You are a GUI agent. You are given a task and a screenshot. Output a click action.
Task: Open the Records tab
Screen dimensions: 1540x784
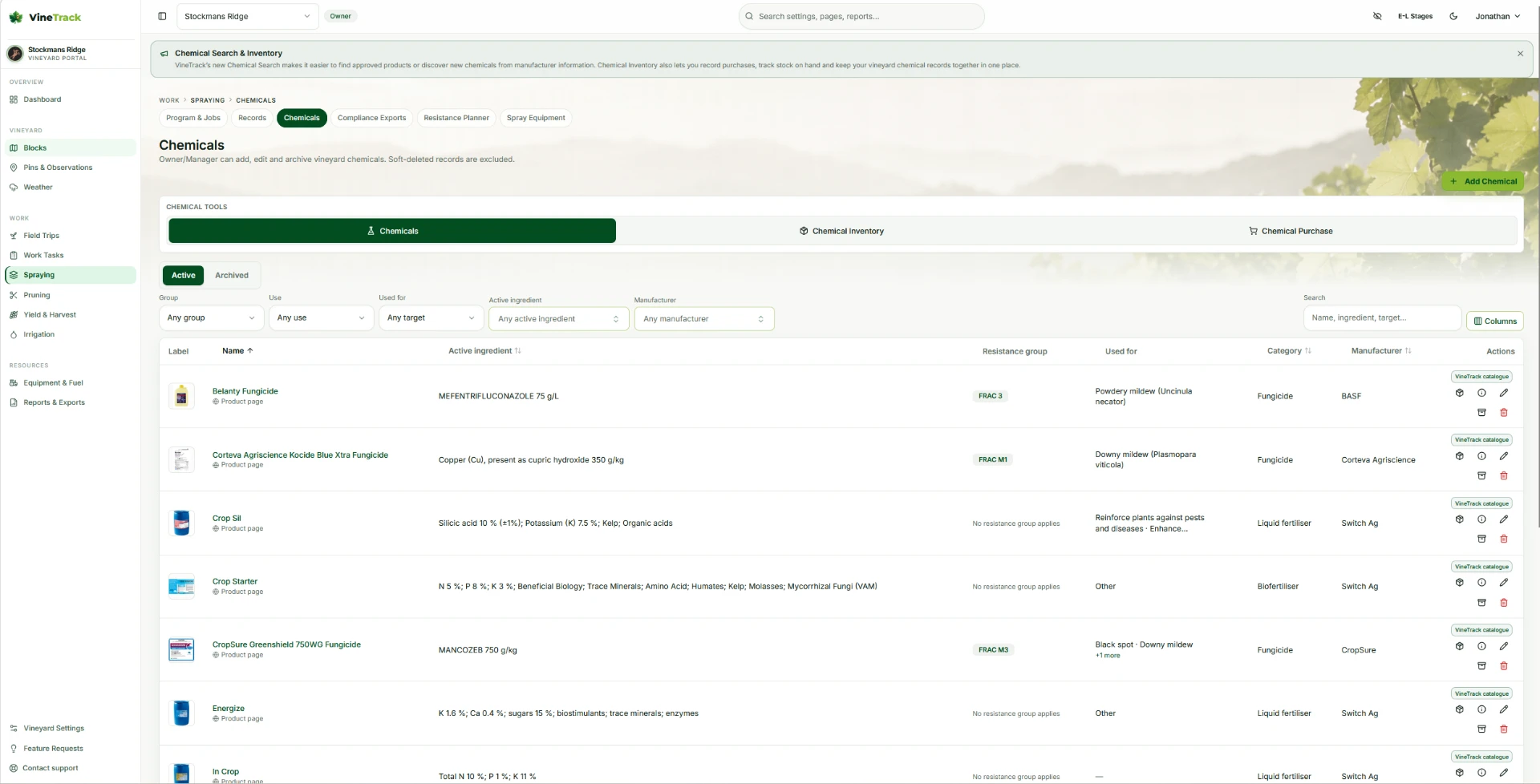click(x=252, y=118)
